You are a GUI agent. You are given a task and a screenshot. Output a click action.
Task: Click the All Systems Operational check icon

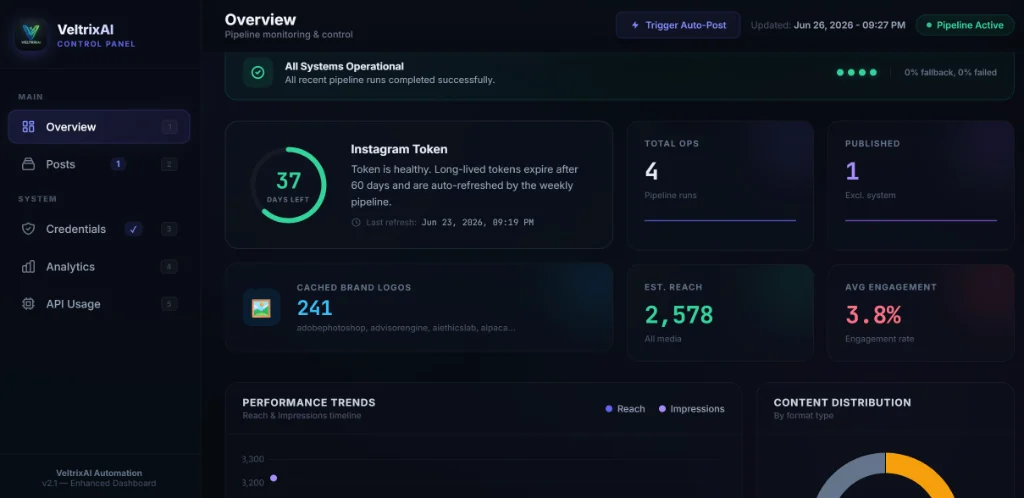tap(258, 72)
